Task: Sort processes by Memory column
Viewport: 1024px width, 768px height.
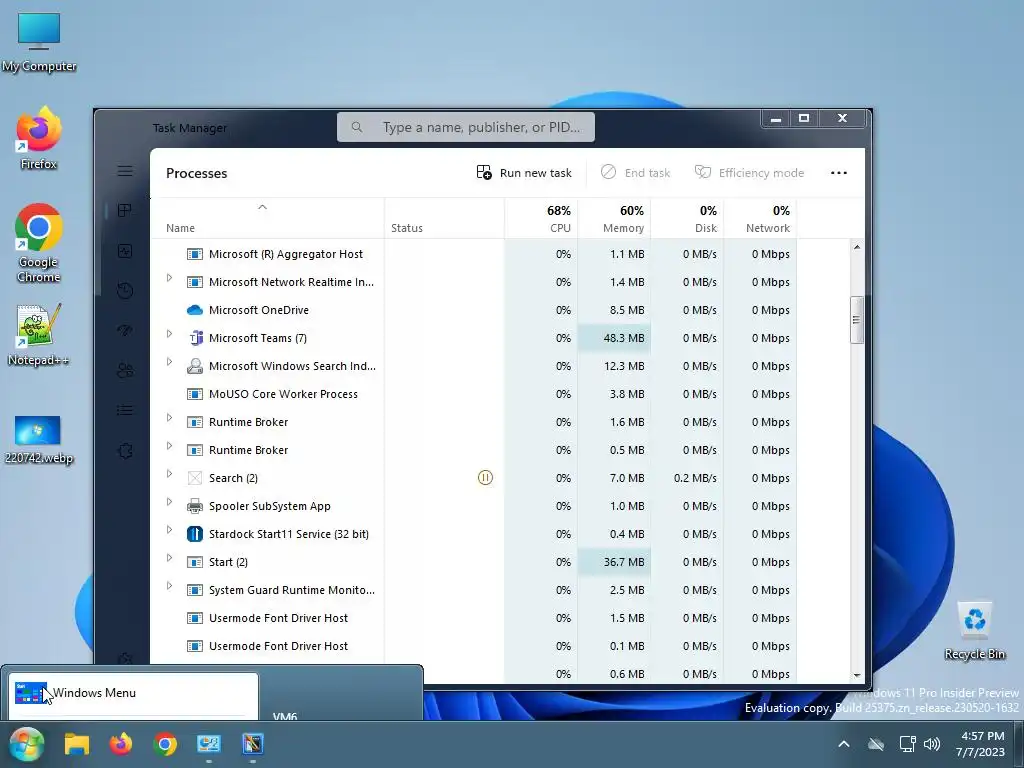Action: [614, 219]
